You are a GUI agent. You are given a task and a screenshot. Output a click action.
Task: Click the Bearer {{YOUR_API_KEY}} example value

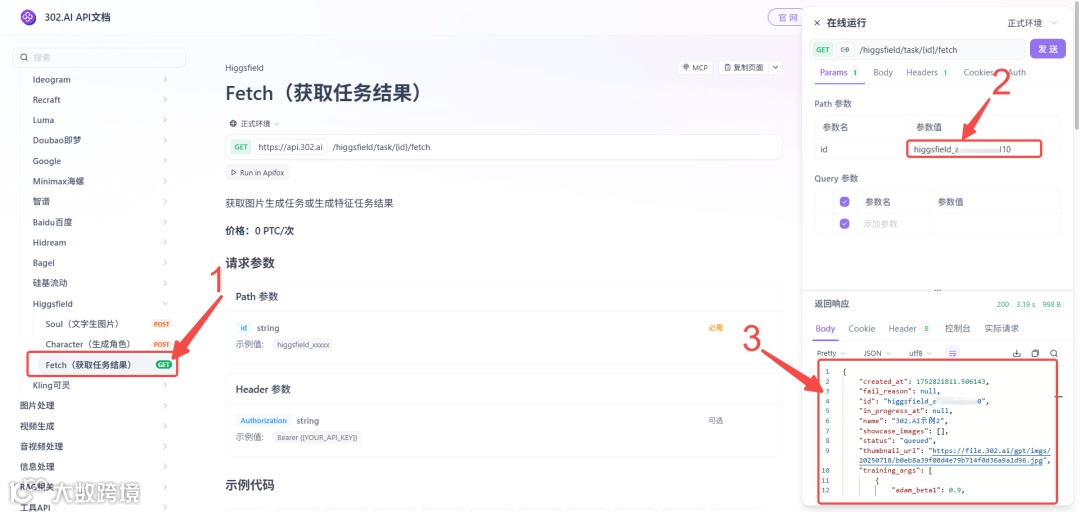(318, 437)
